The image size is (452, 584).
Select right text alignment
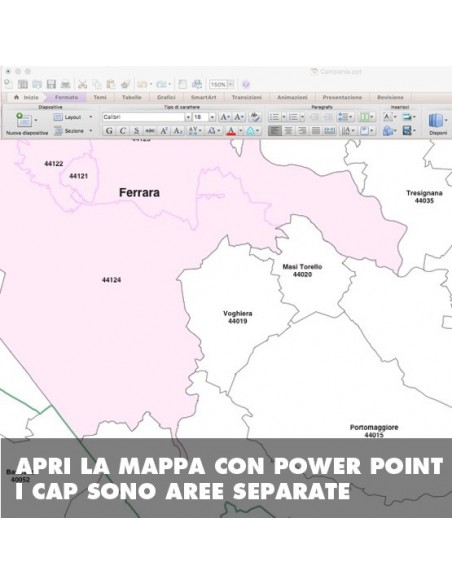tap(302, 130)
